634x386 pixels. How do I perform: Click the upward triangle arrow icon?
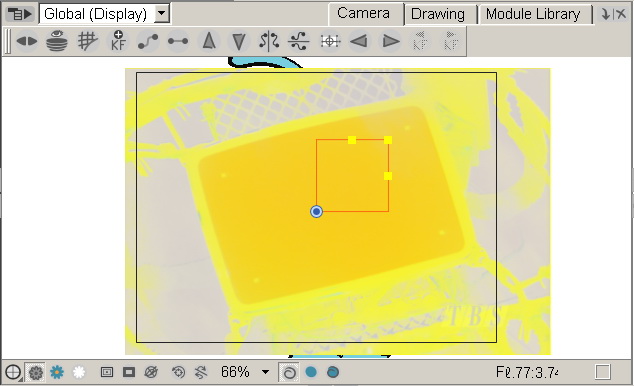209,41
